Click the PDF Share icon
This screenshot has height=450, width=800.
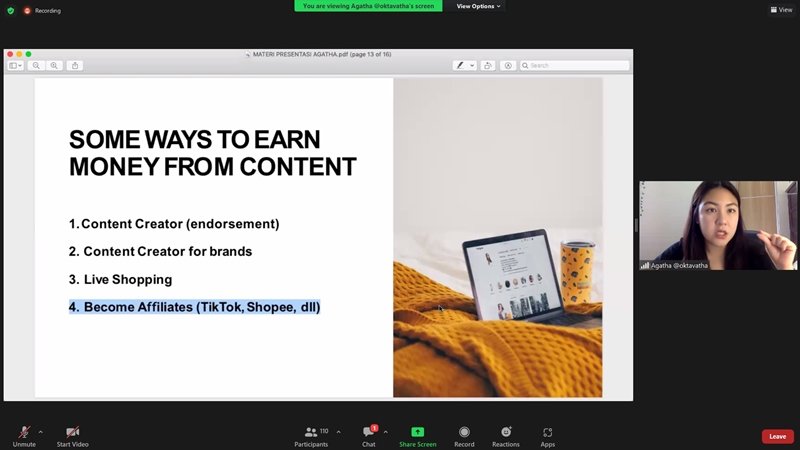point(75,65)
